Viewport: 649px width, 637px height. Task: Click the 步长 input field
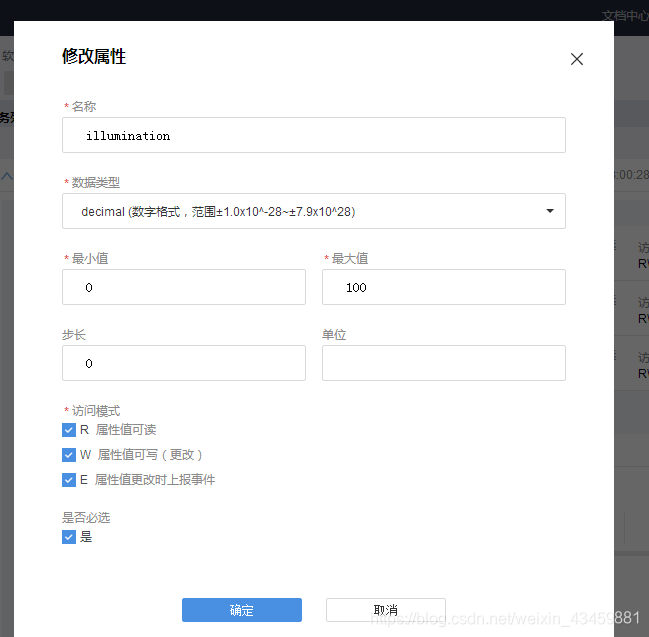click(x=184, y=363)
